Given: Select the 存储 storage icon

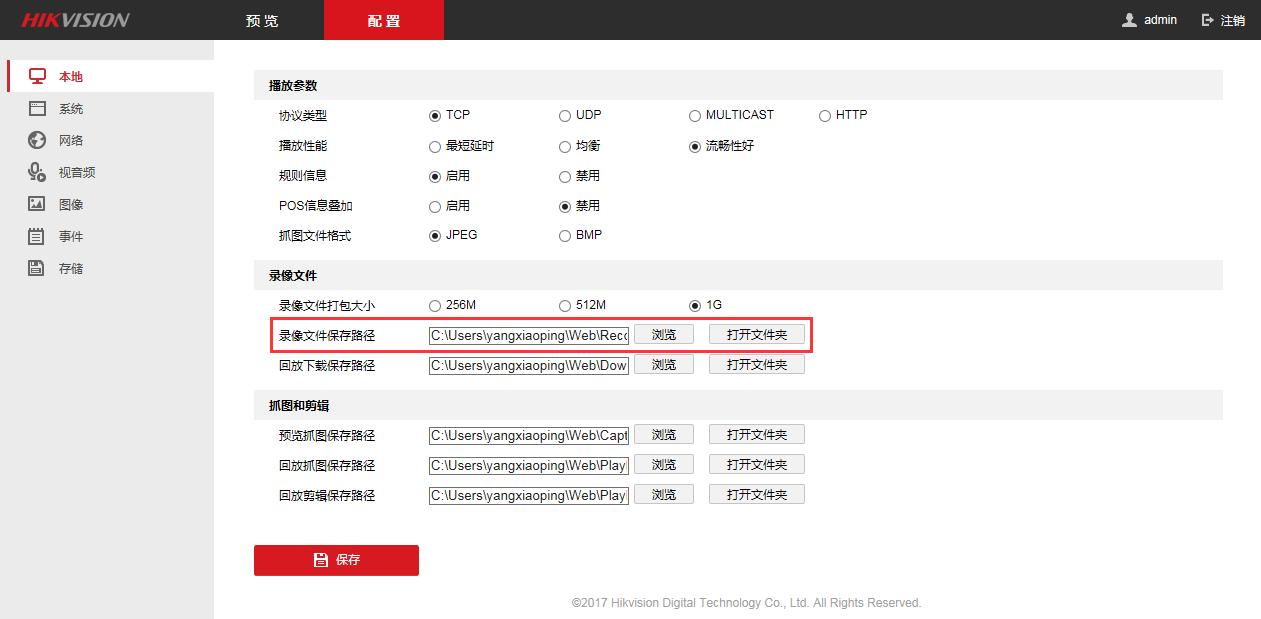Looking at the screenshot, I should pyautogui.click(x=38, y=267).
